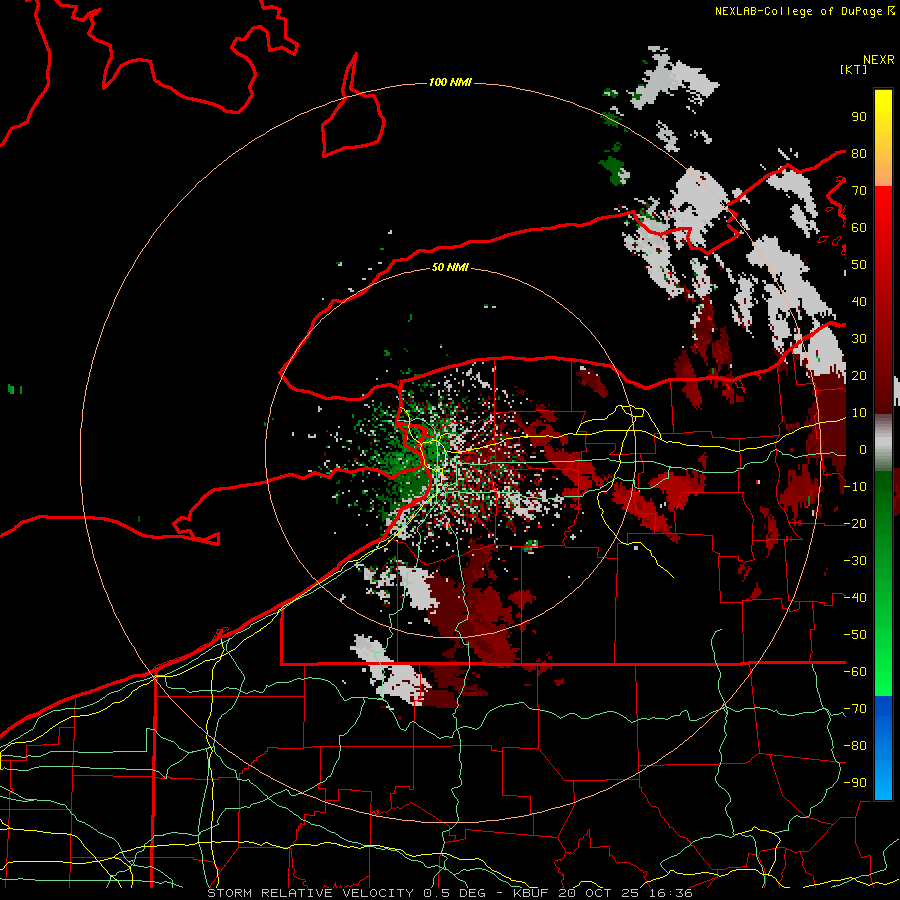Click the 80 value on velocity scale
Screen dimensions: 900x900
859,153
